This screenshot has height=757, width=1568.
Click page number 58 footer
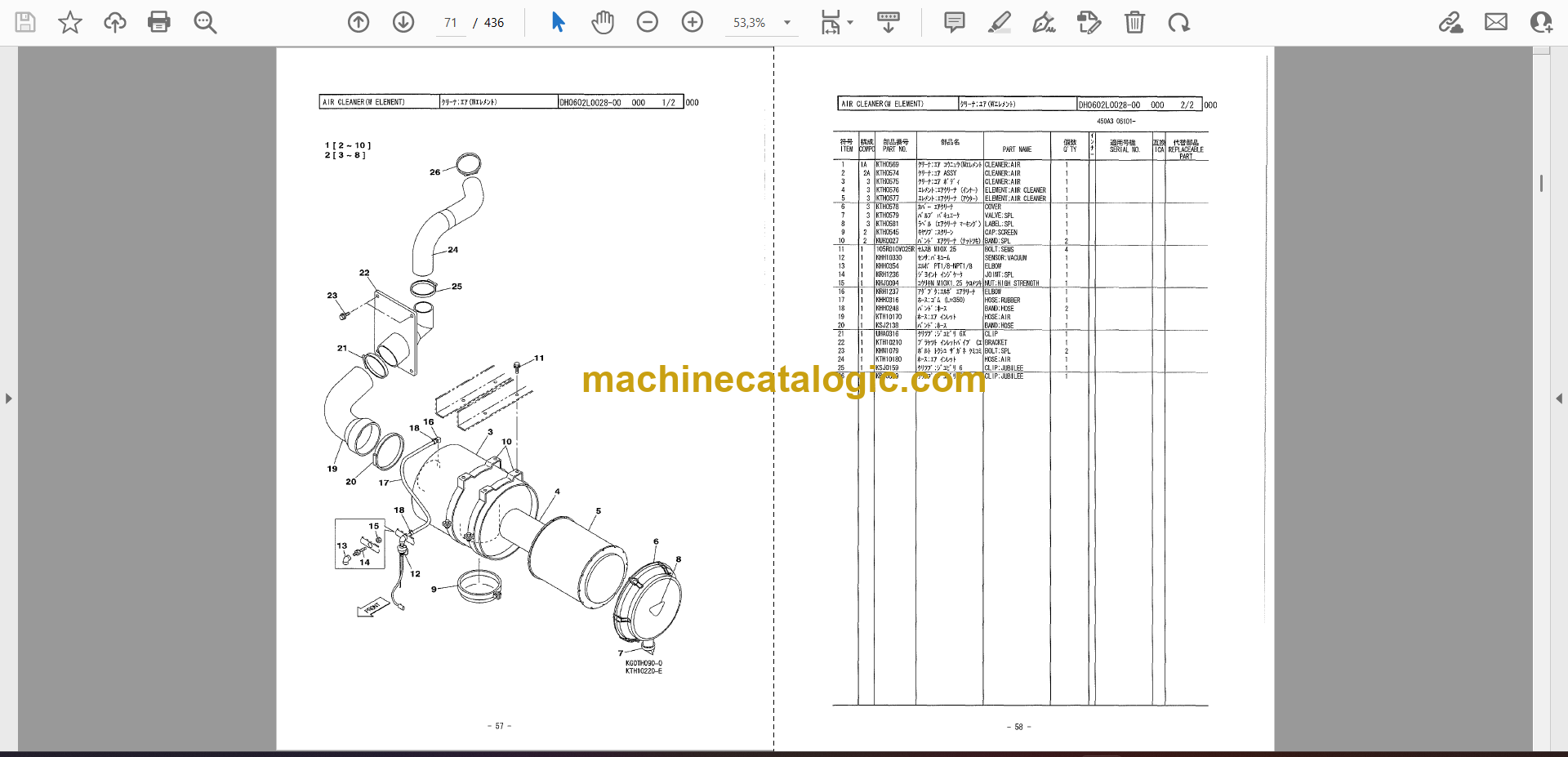(1018, 727)
